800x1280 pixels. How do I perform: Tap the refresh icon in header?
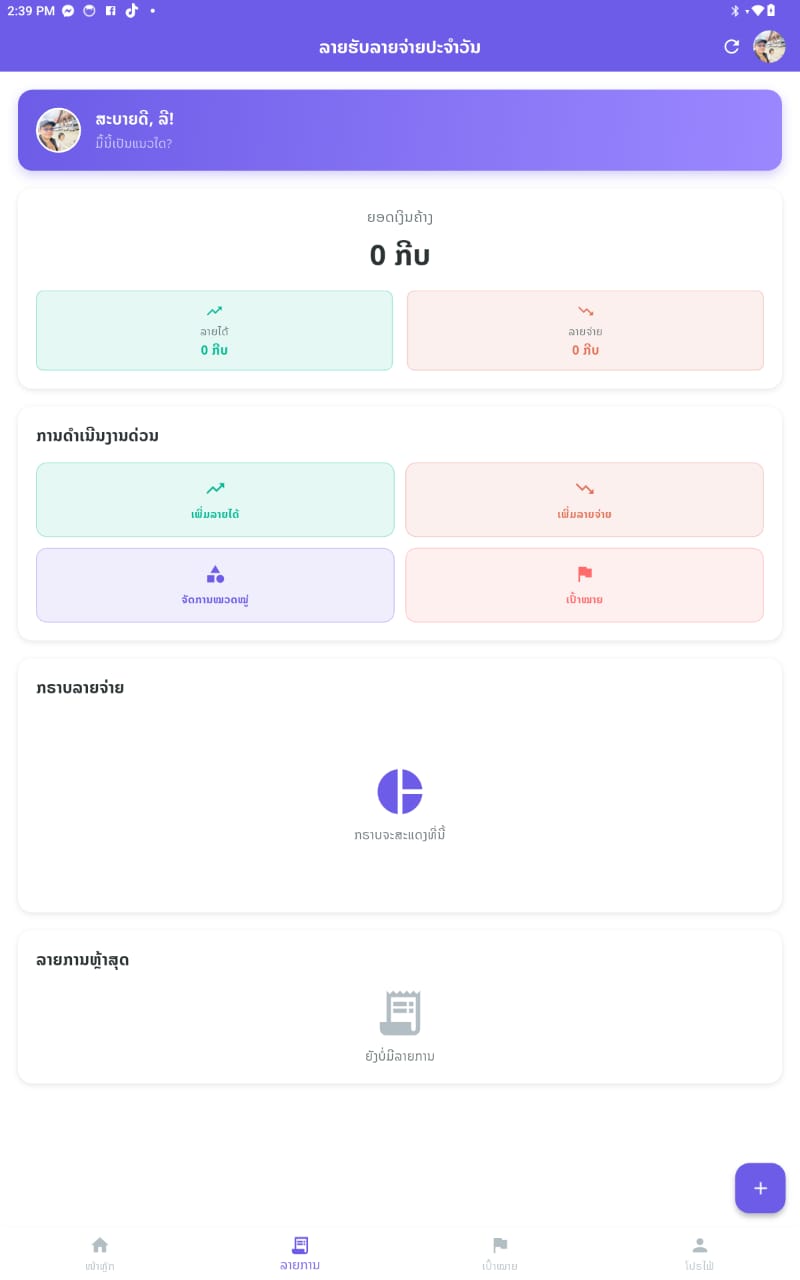tap(732, 47)
